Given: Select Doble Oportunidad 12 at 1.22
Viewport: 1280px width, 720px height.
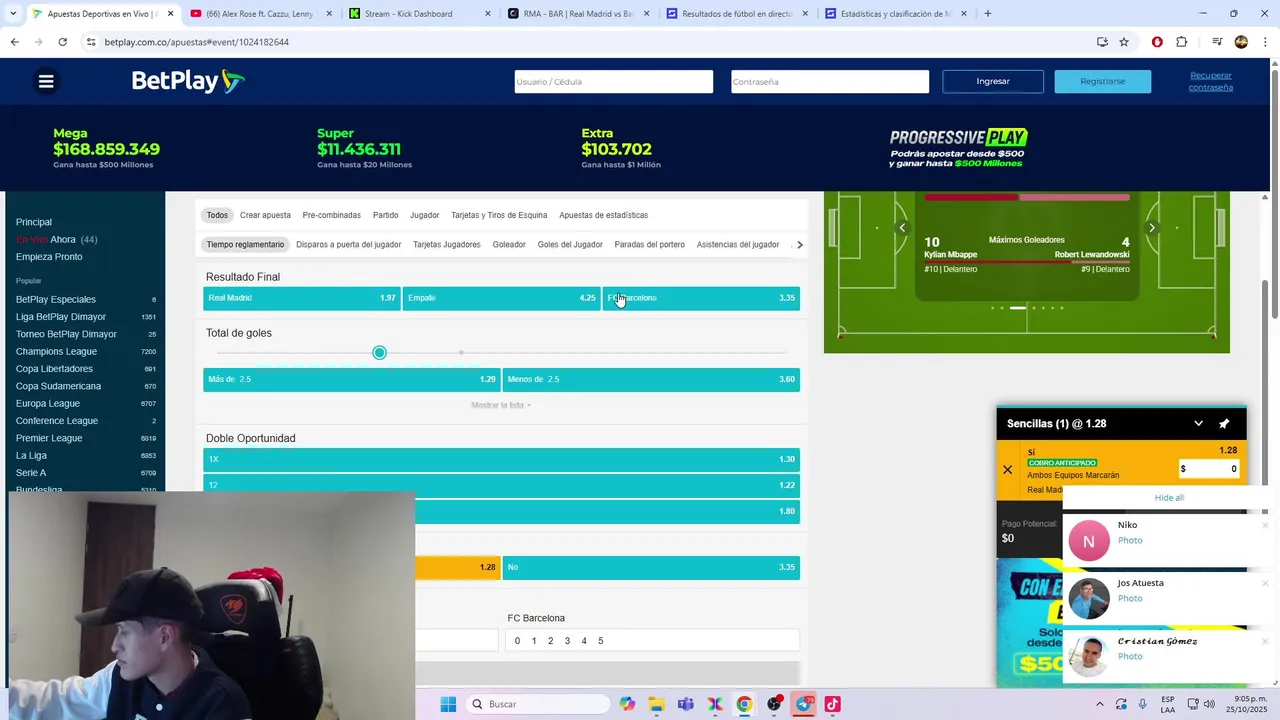Looking at the screenshot, I should click(501, 485).
